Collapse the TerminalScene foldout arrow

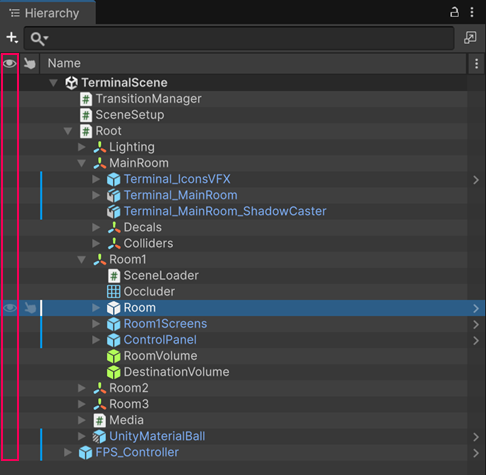(x=53, y=83)
